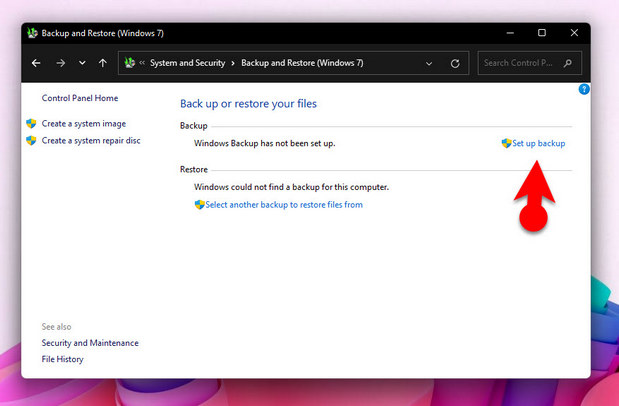Close the Backup and Restore window

point(574,33)
